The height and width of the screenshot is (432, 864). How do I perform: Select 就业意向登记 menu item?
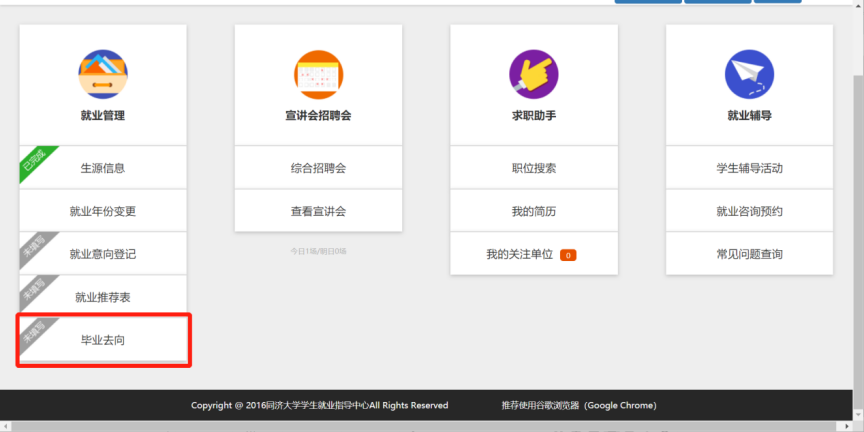click(103, 254)
